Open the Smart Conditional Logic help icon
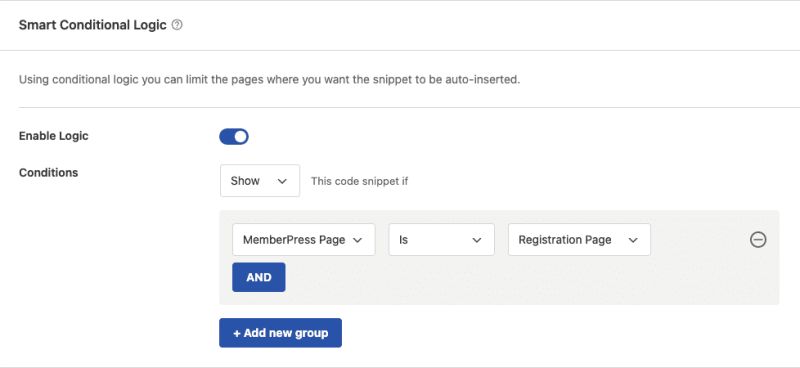Screen dimensions: 800x368 coord(177,25)
